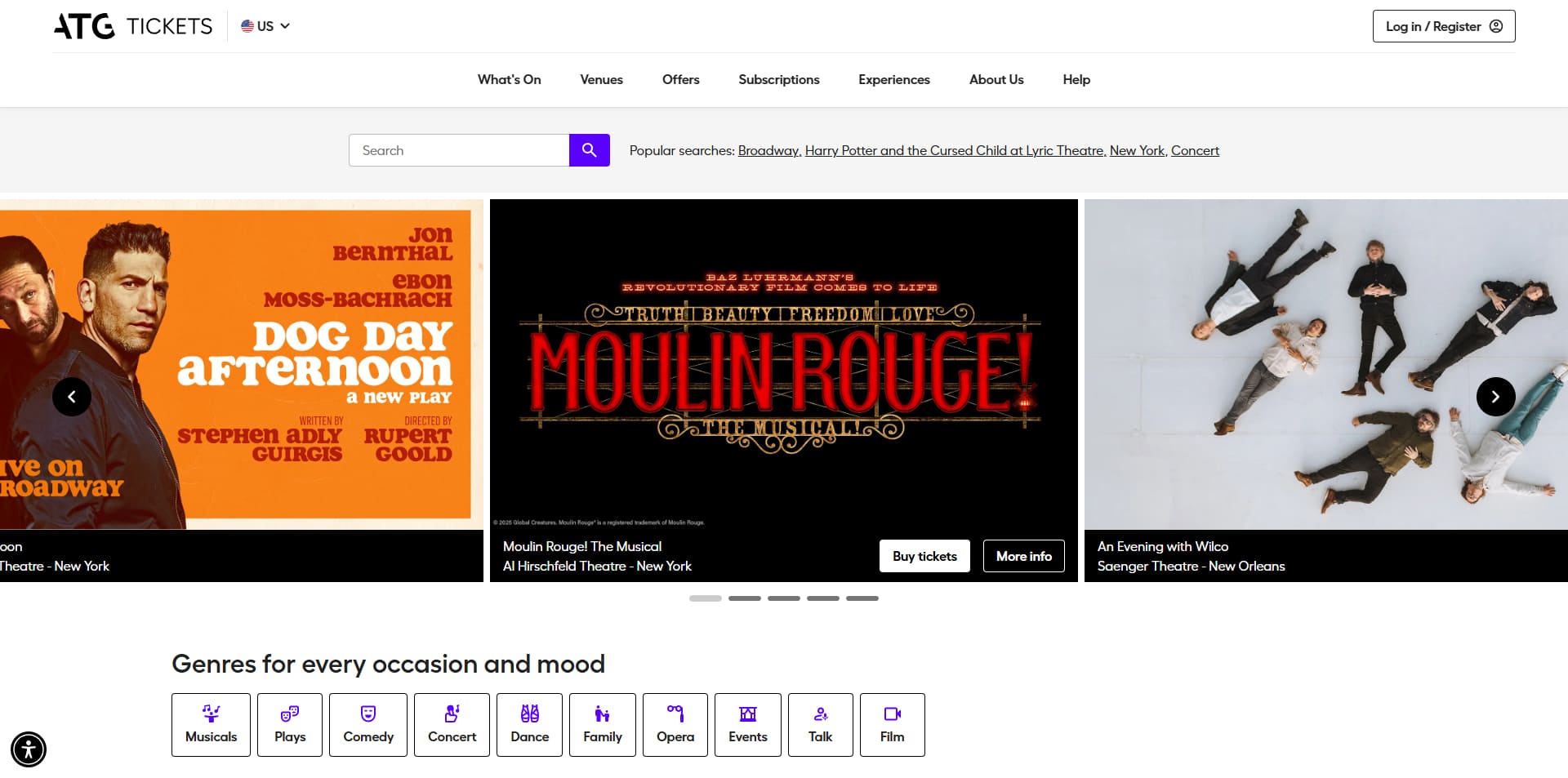
Task: Click the Concert popular search link
Action: tap(1195, 150)
